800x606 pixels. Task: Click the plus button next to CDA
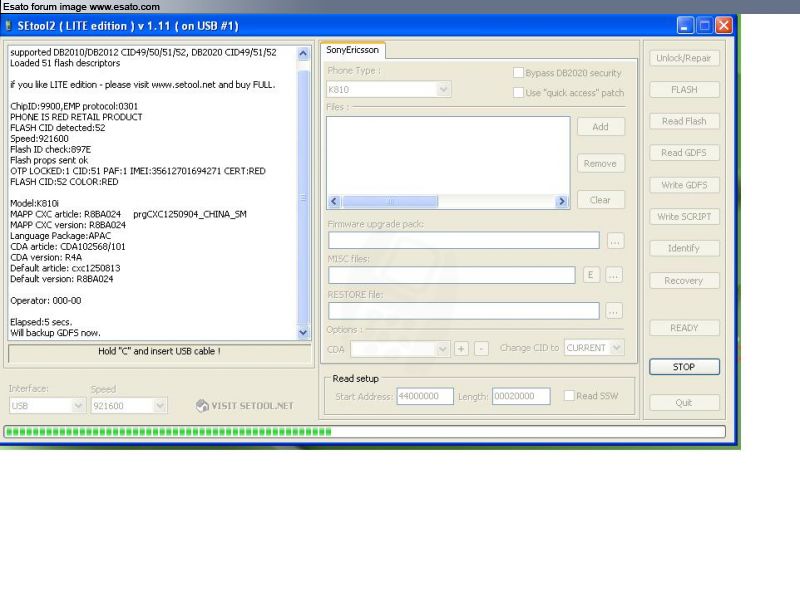click(461, 348)
